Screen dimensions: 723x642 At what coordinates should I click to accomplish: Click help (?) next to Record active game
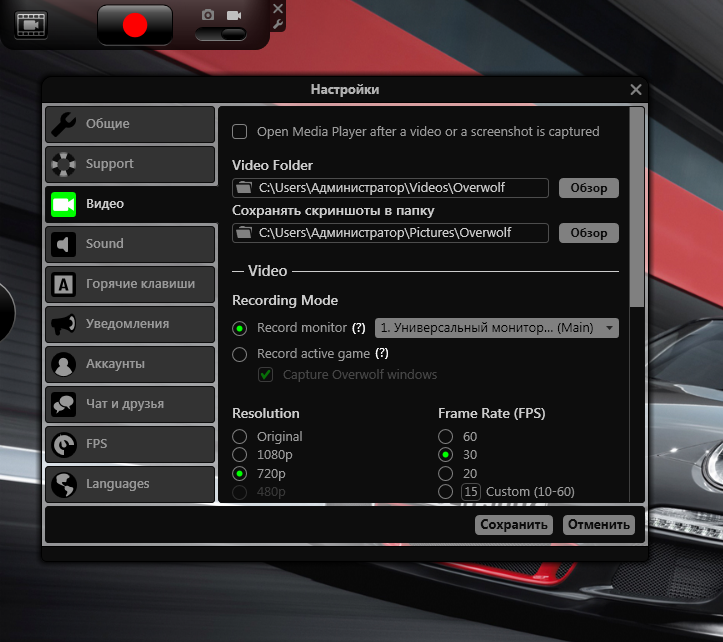(x=382, y=353)
